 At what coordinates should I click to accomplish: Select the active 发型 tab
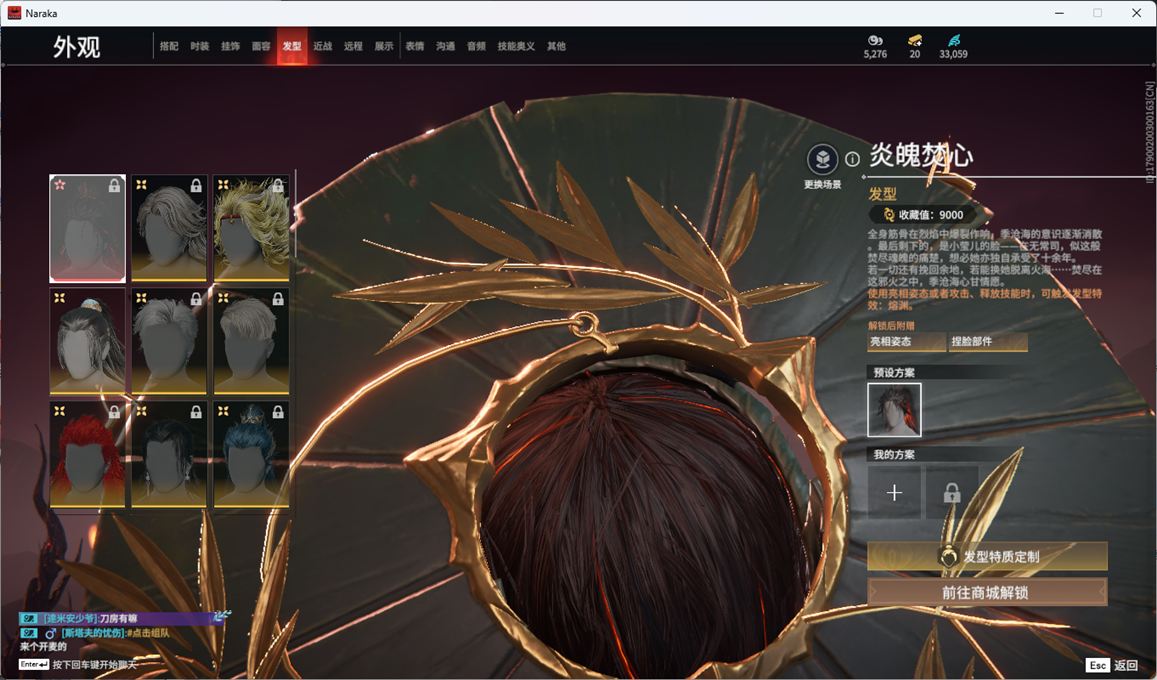(x=292, y=46)
